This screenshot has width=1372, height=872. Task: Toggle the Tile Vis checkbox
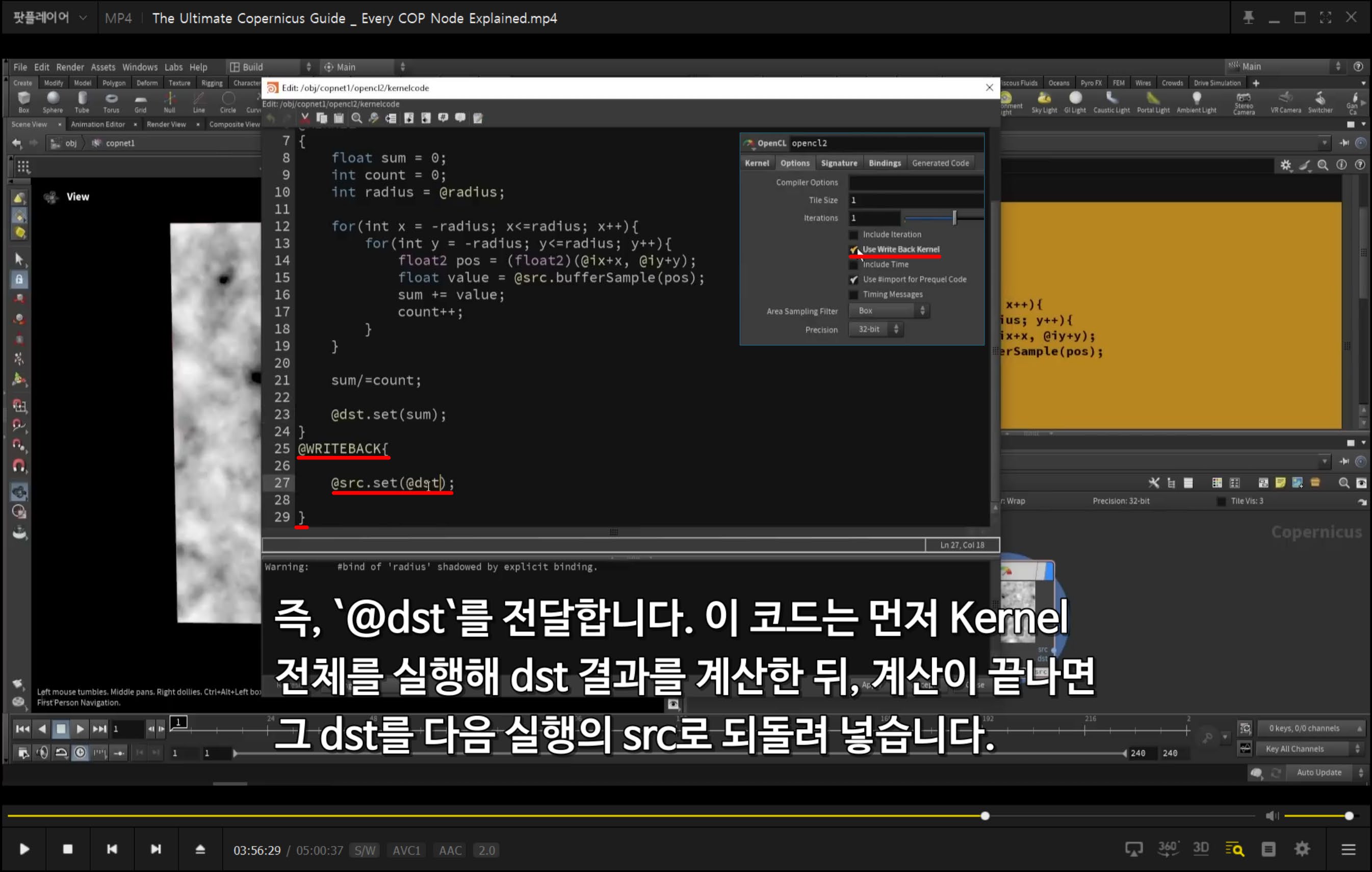pyautogui.click(x=1221, y=501)
